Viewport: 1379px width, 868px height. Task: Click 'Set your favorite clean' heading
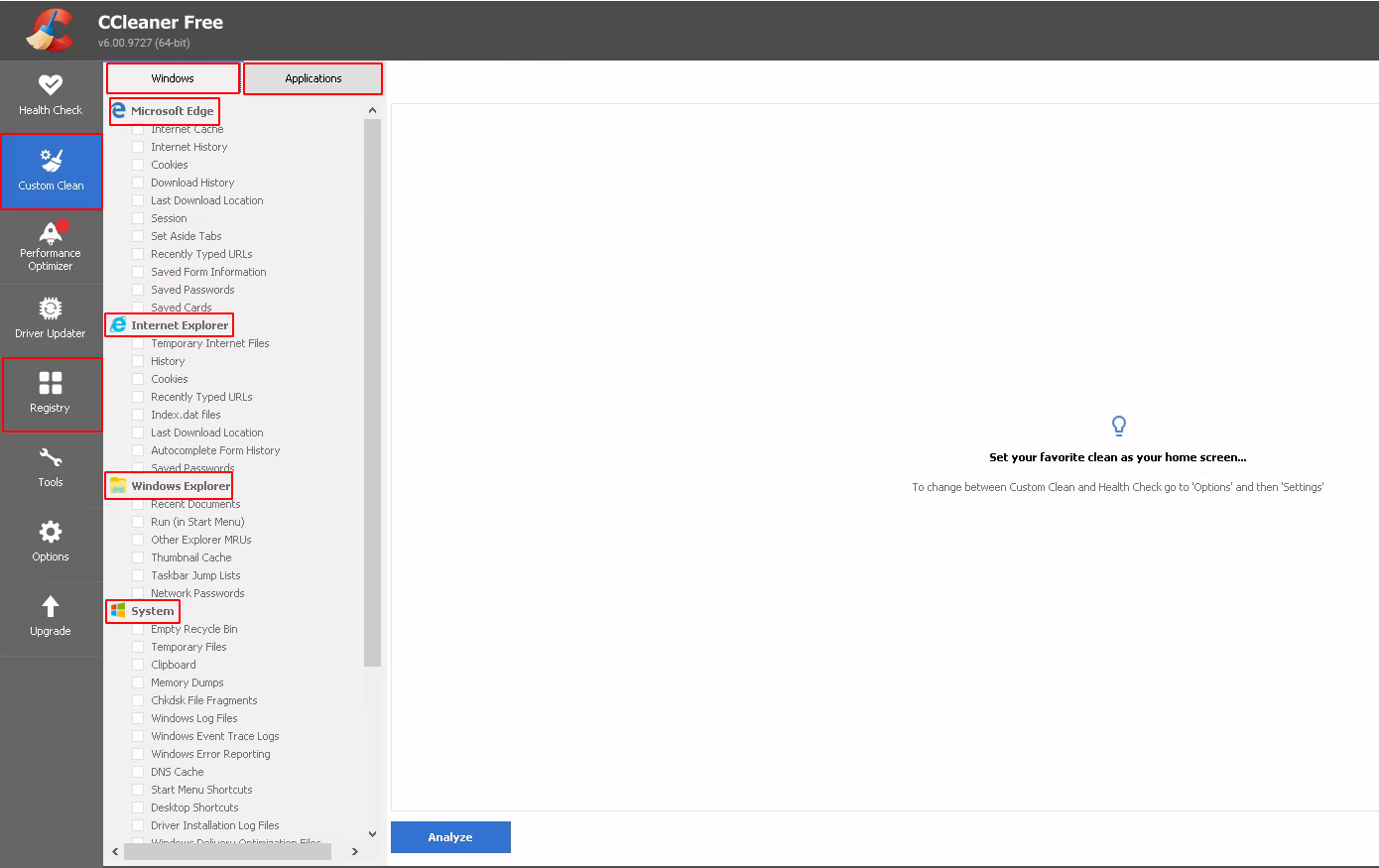click(1118, 457)
